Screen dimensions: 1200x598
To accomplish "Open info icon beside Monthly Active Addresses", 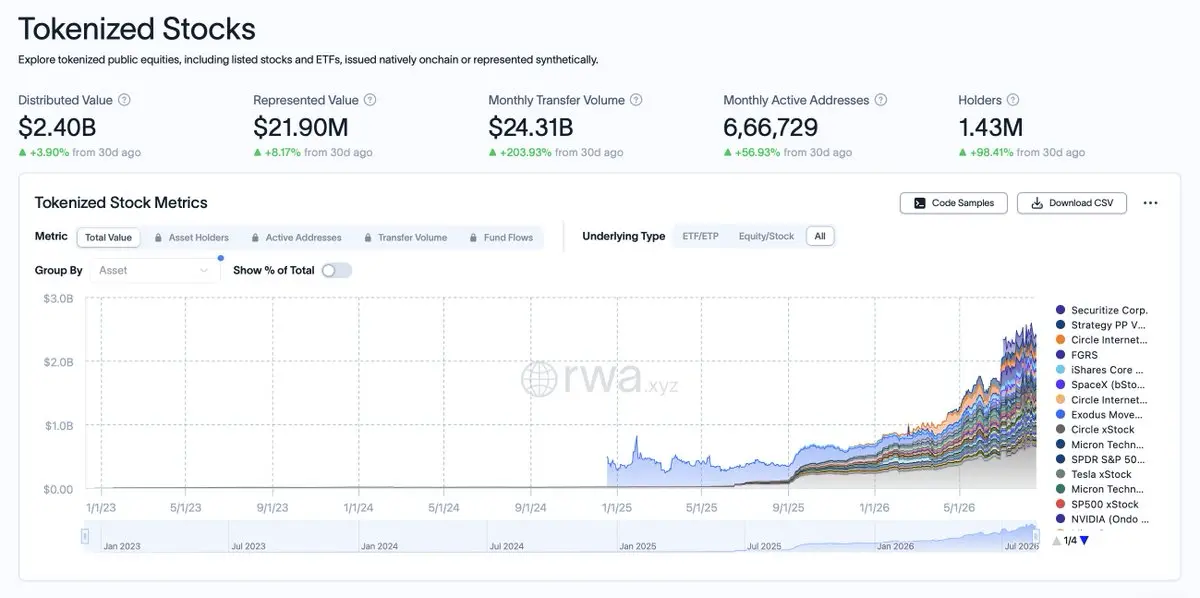I will [x=880, y=100].
